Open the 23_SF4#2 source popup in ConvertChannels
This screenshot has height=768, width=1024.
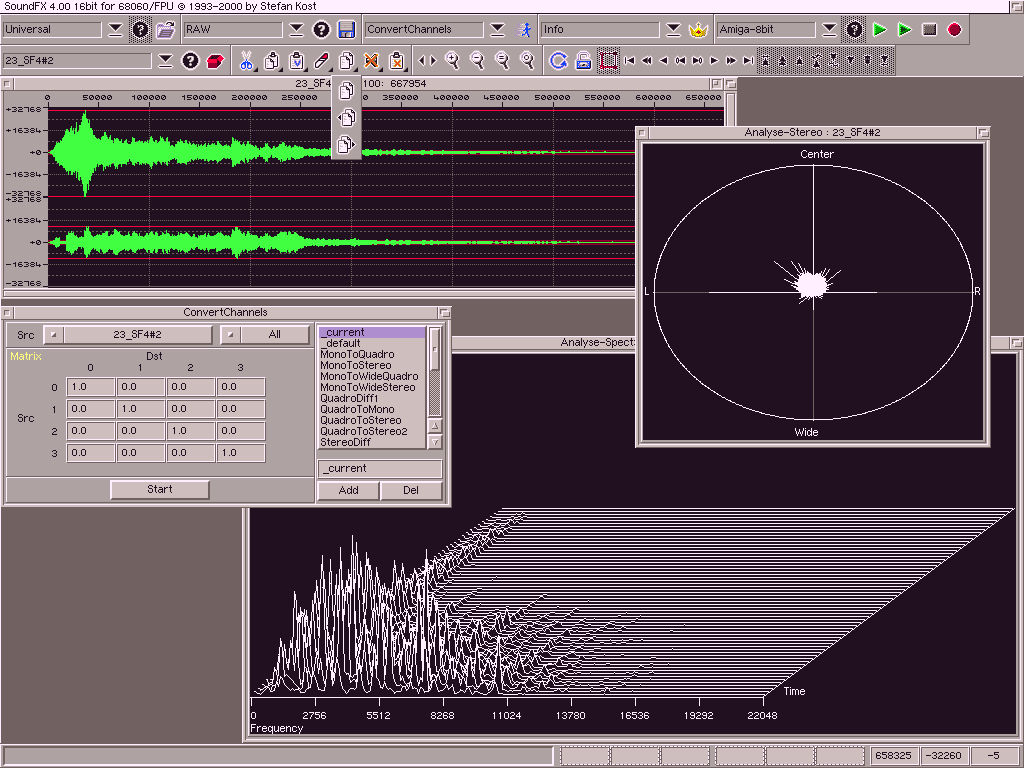pos(137,335)
